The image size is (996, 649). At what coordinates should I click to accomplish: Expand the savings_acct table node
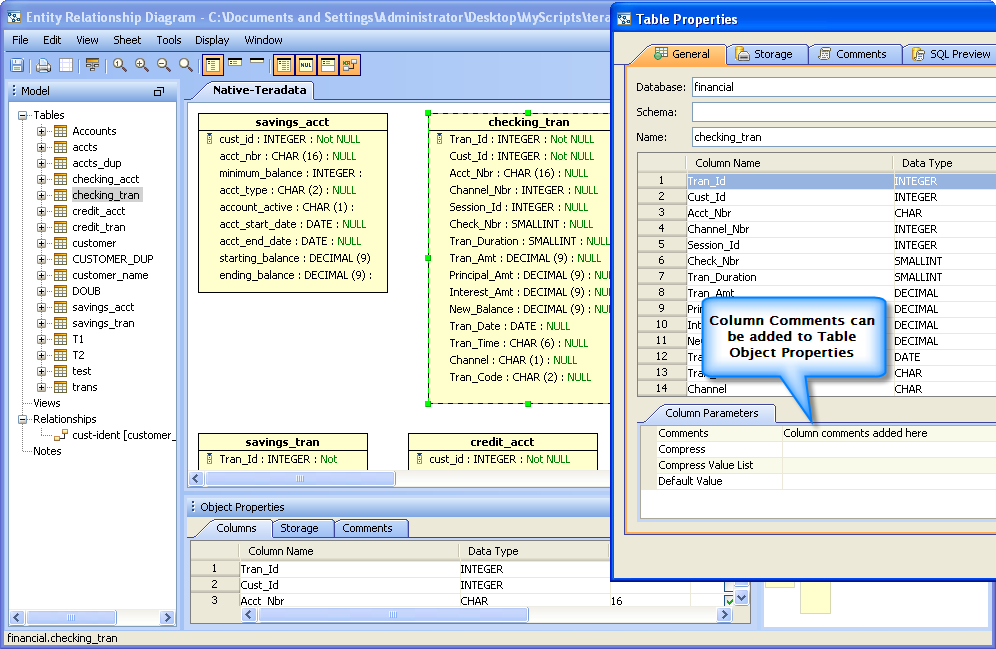(42, 307)
